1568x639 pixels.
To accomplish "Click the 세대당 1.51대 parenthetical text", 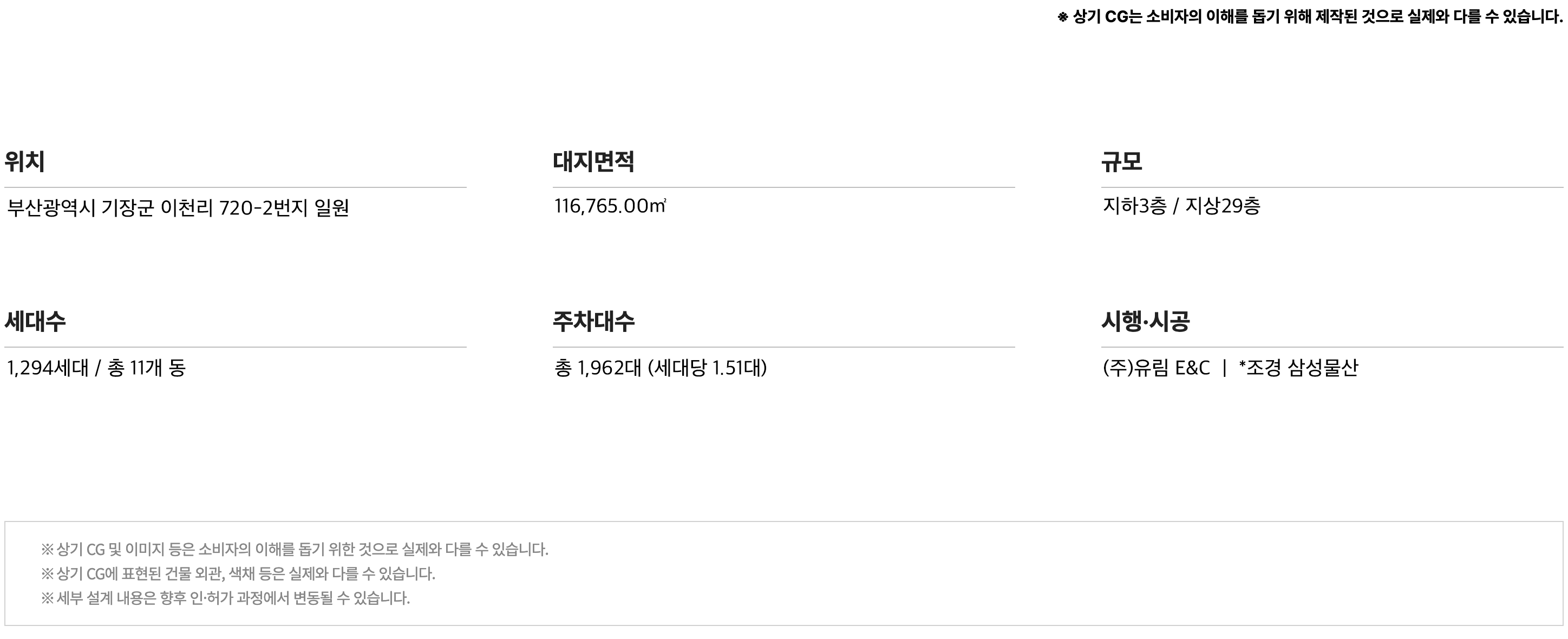I will [707, 368].
